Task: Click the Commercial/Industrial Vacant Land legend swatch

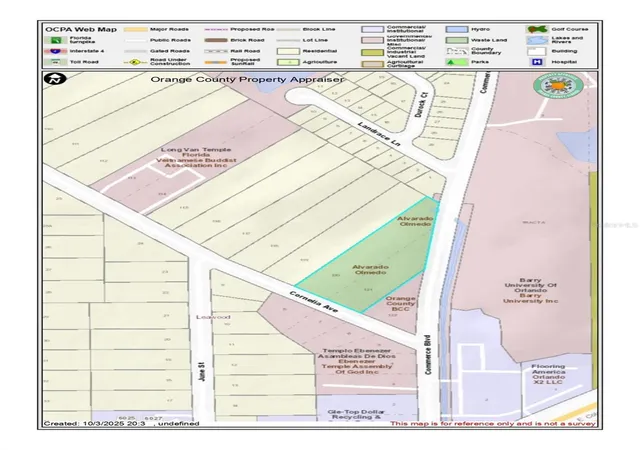Action: click(x=372, y=52)
